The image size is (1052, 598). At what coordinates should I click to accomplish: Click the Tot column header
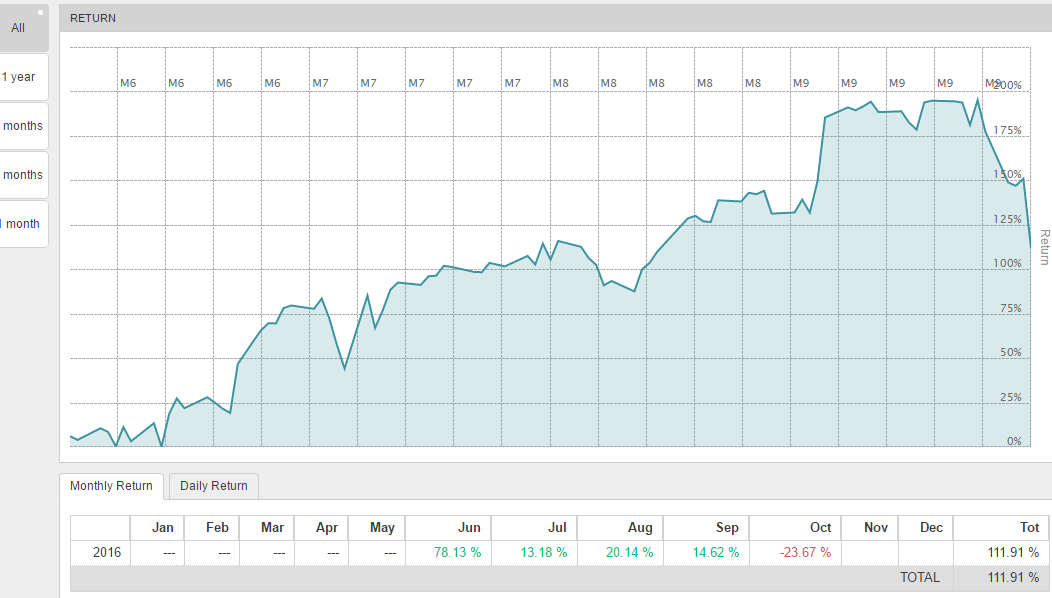pos(1029,527)
